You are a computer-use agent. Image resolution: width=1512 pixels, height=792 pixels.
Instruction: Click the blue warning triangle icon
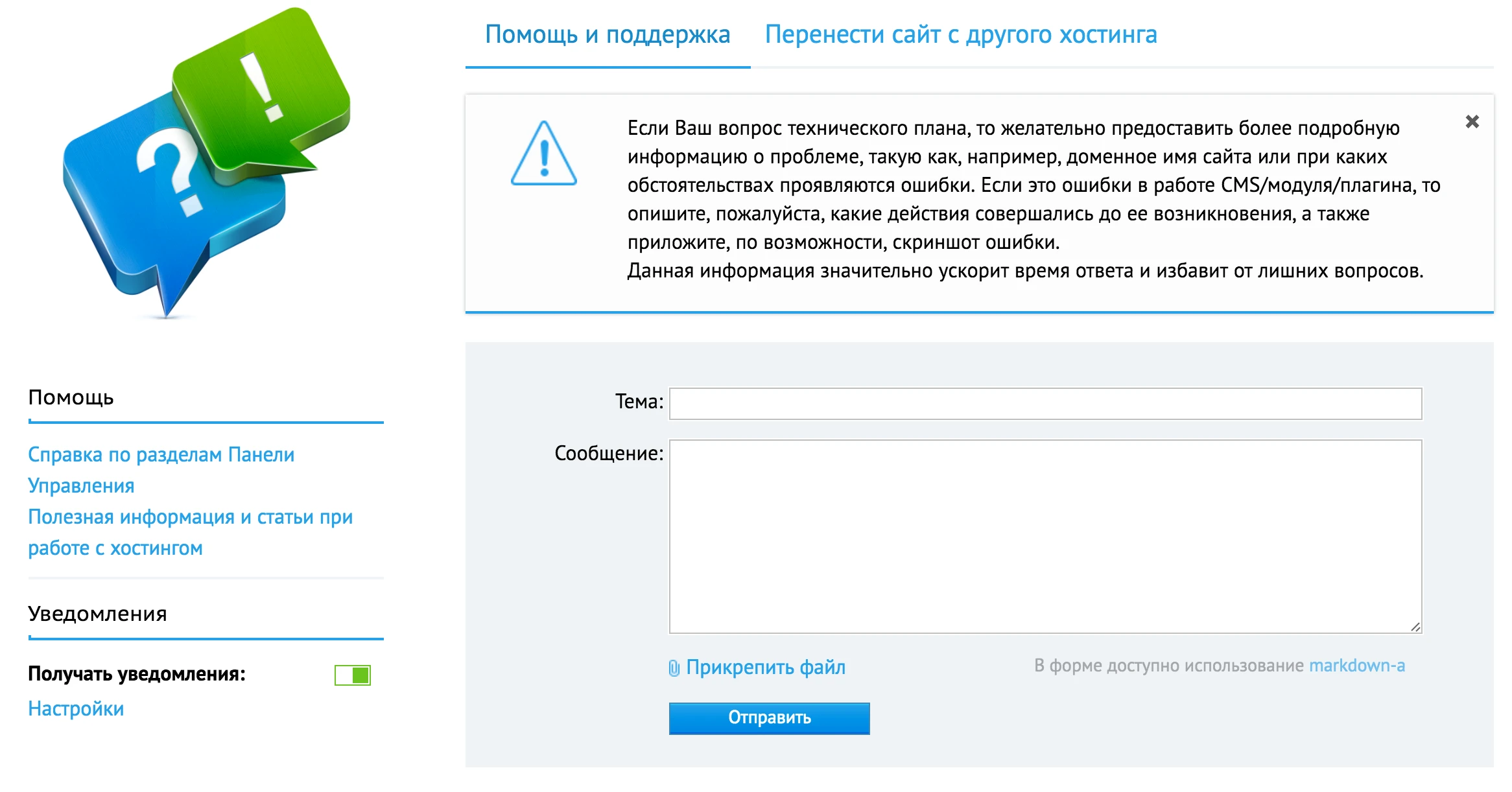[543, 157]
